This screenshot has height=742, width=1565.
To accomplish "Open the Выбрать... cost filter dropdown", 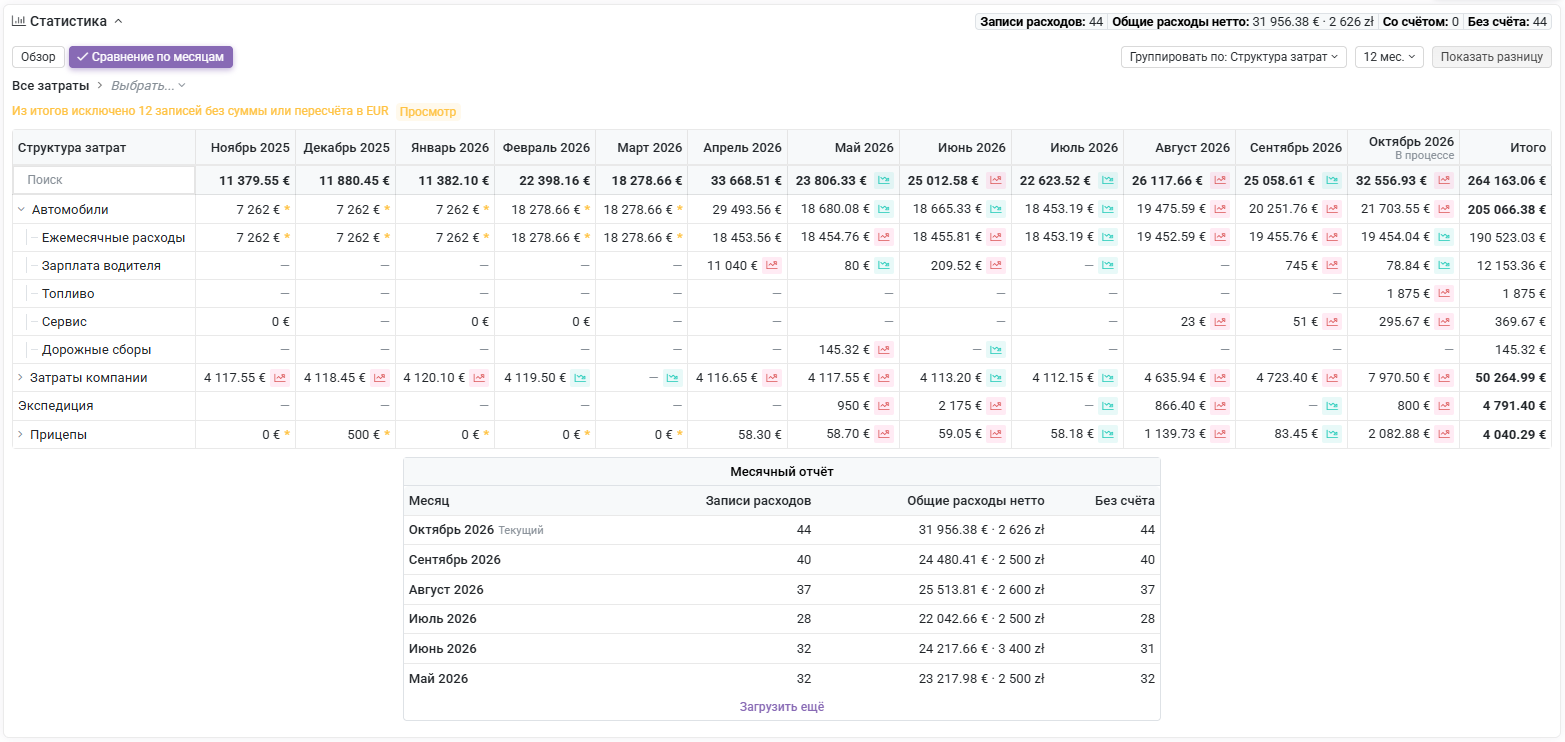I will [148, 85].
